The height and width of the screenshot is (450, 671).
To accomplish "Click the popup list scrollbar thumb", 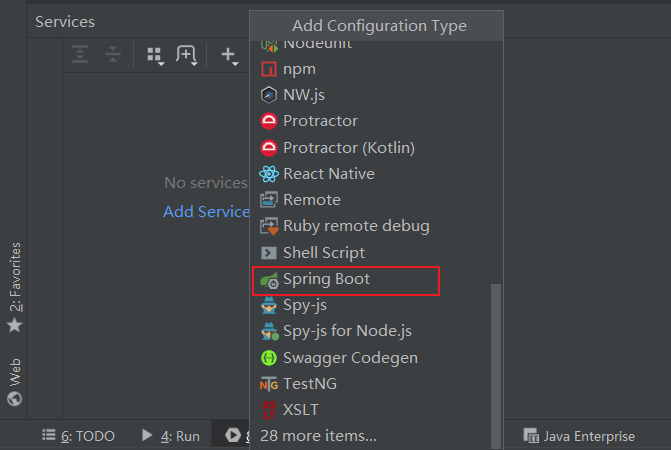I will tap(496, 365).
